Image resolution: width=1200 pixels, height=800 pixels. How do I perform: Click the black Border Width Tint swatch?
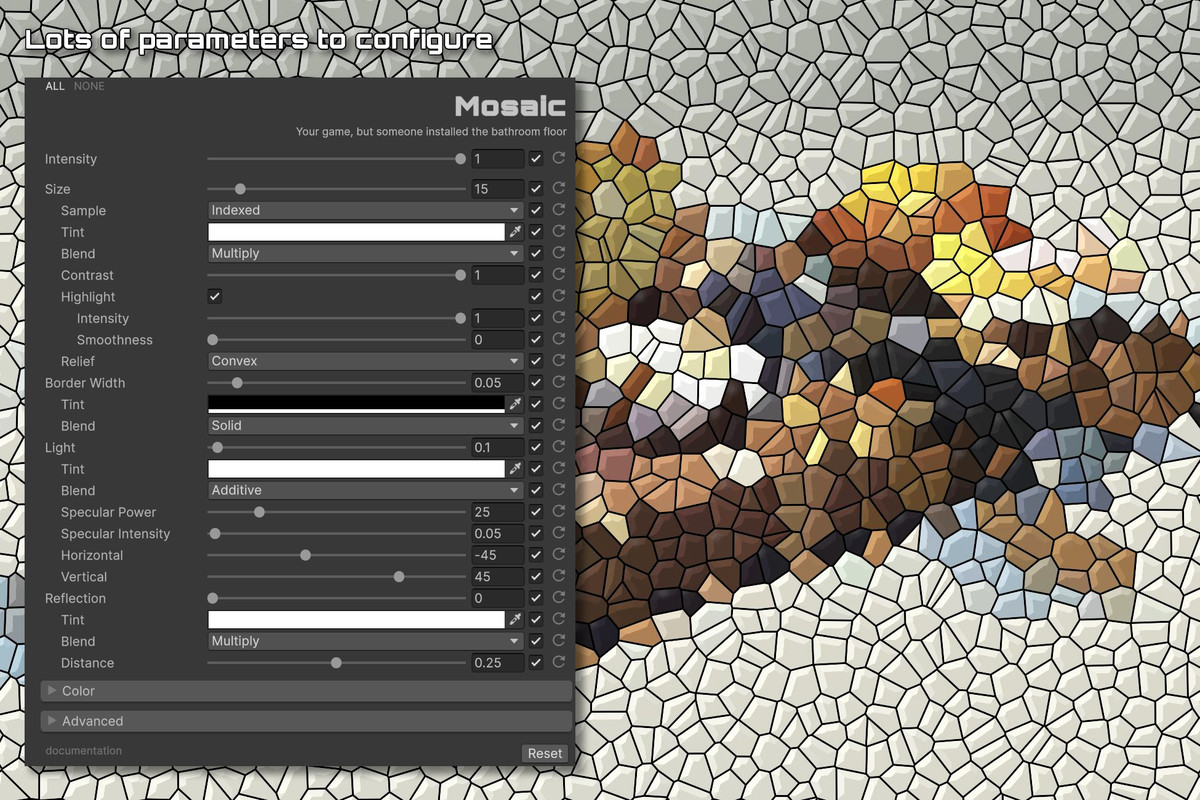356,404
